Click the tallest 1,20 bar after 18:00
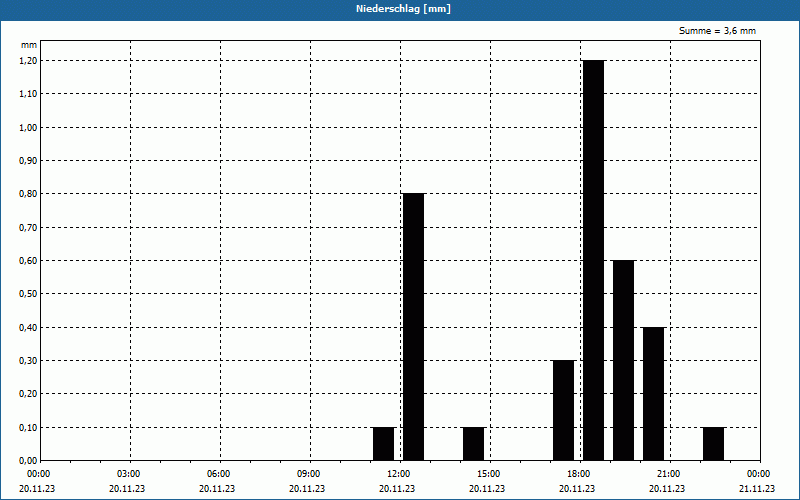Screen dimensions: 800x500 [593, 260]
